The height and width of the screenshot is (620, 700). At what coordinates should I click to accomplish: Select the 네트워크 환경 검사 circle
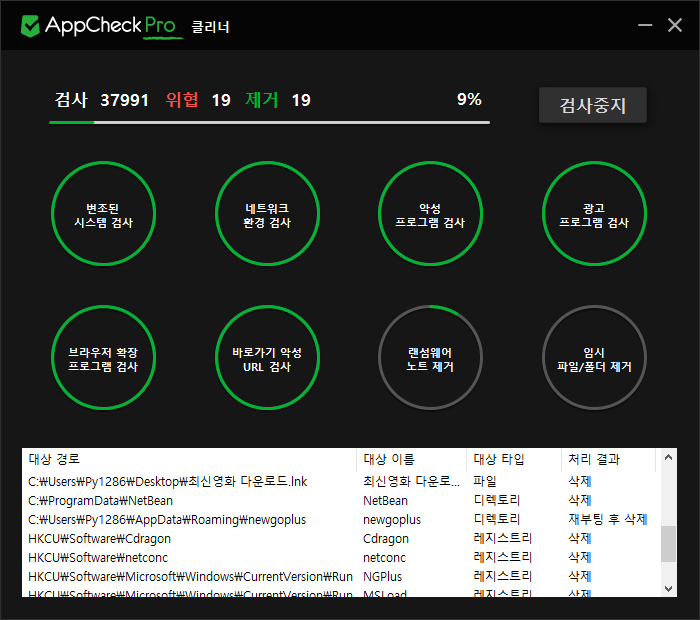click(x=267, y=214)
